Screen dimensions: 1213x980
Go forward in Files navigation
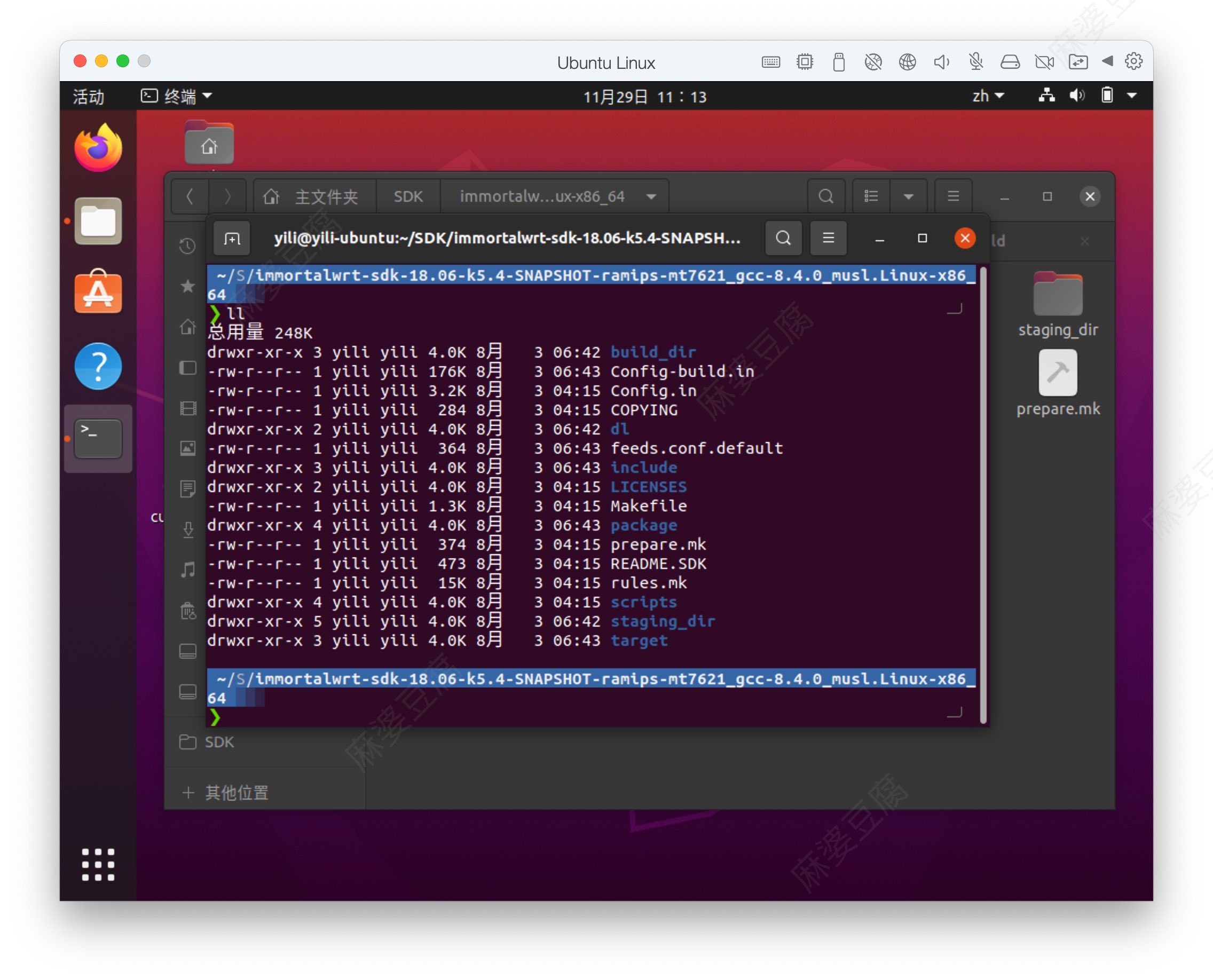(x=227, y=196)
